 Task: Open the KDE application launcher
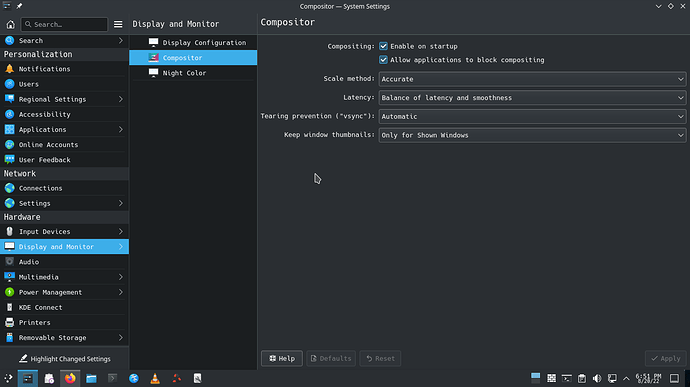click(8, 378)
